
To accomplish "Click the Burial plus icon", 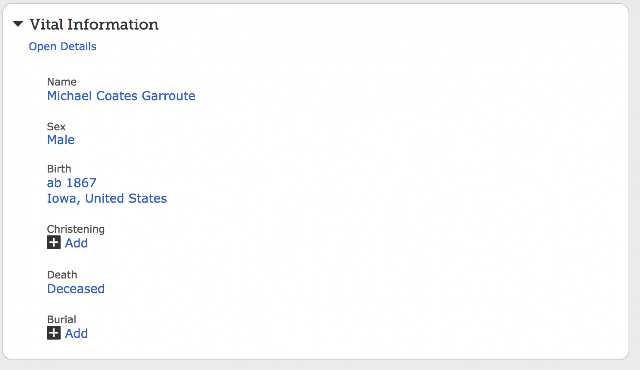I will (53, 333).
